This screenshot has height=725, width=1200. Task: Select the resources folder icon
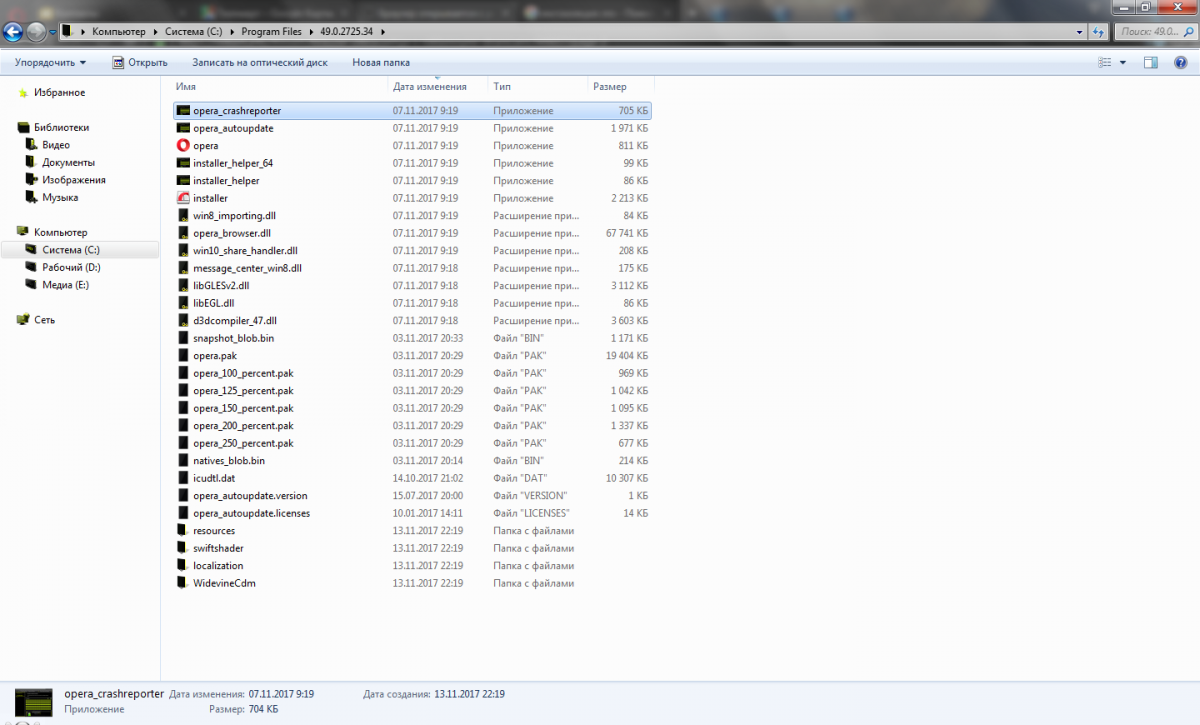coord(183,530)
